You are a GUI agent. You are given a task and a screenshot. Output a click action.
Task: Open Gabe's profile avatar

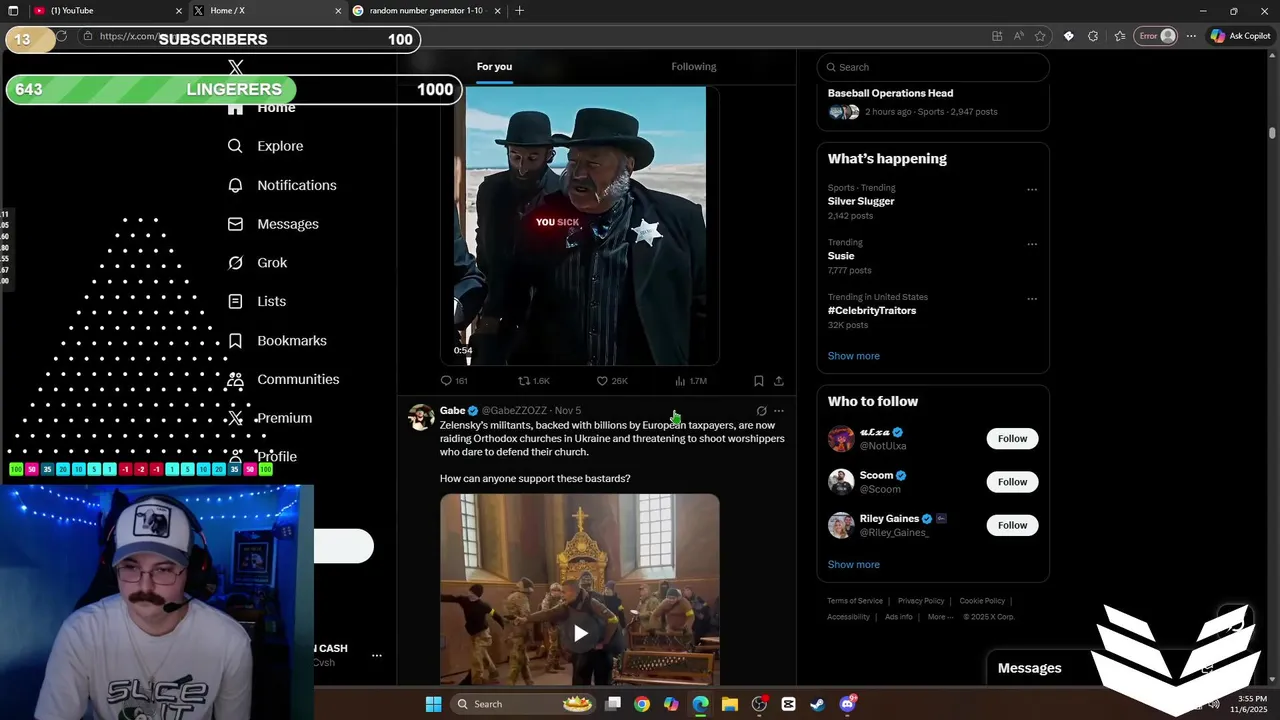click(x=422, y=417)
